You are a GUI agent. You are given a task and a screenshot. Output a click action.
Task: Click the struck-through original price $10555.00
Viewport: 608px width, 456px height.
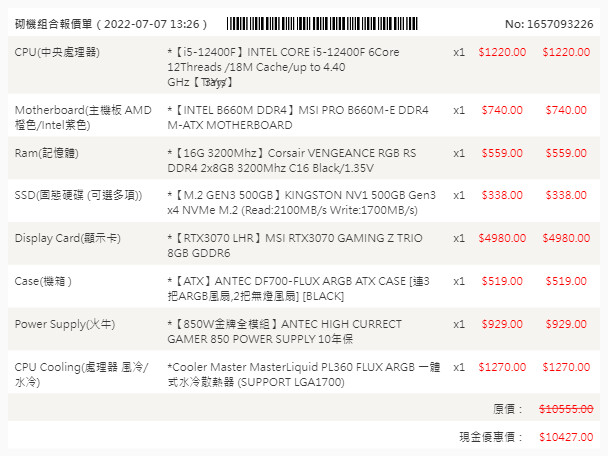pyautogui.click(x=565, y=408)
